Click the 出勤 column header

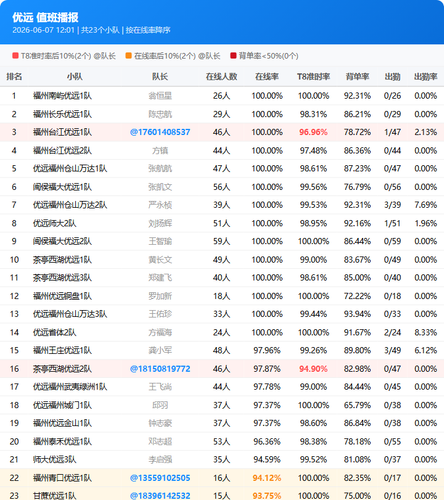tap(392, 77)
